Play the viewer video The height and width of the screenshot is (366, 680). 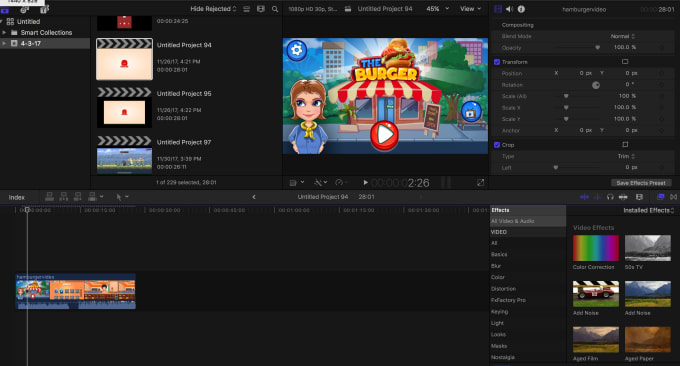pyautogui.click(x=365, y=183)
